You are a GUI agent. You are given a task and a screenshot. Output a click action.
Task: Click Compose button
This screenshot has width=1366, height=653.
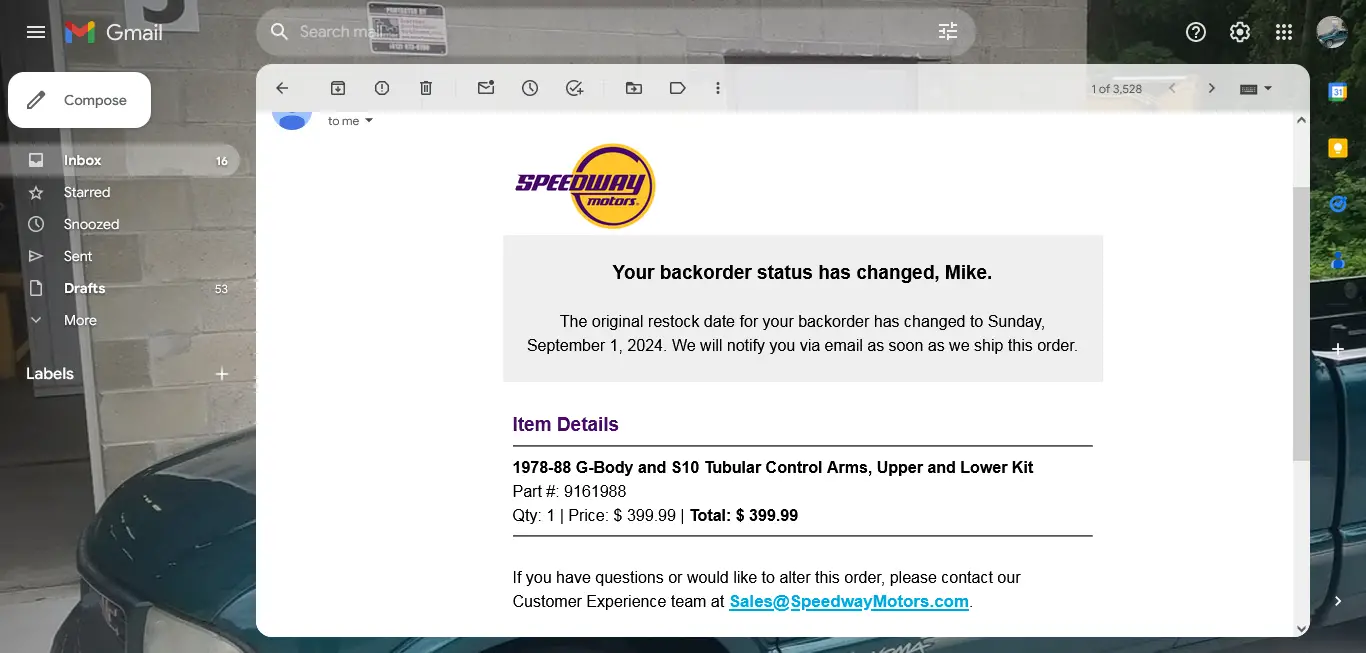point(80,100)
